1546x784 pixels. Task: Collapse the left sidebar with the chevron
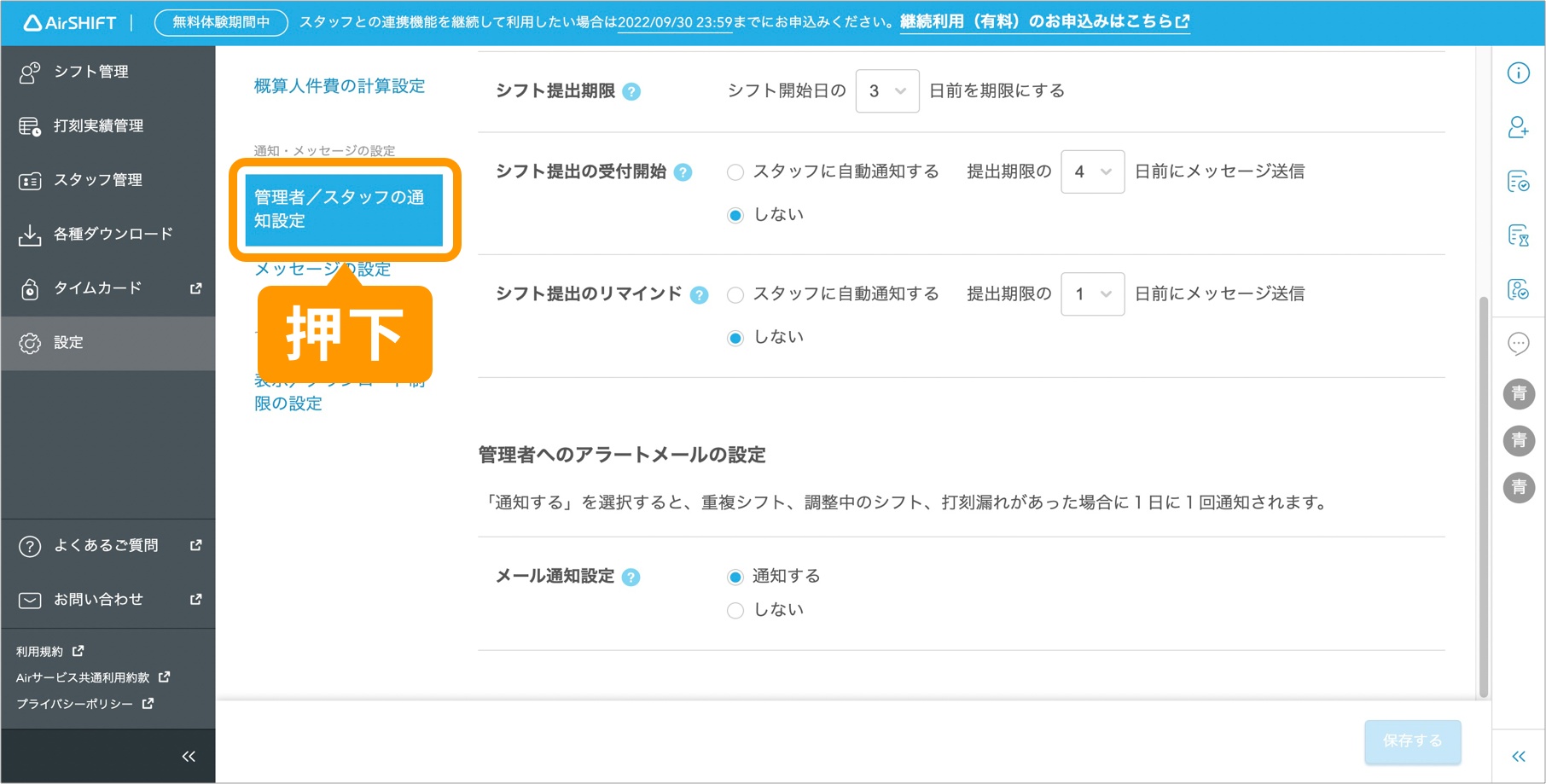click(188, 756)
